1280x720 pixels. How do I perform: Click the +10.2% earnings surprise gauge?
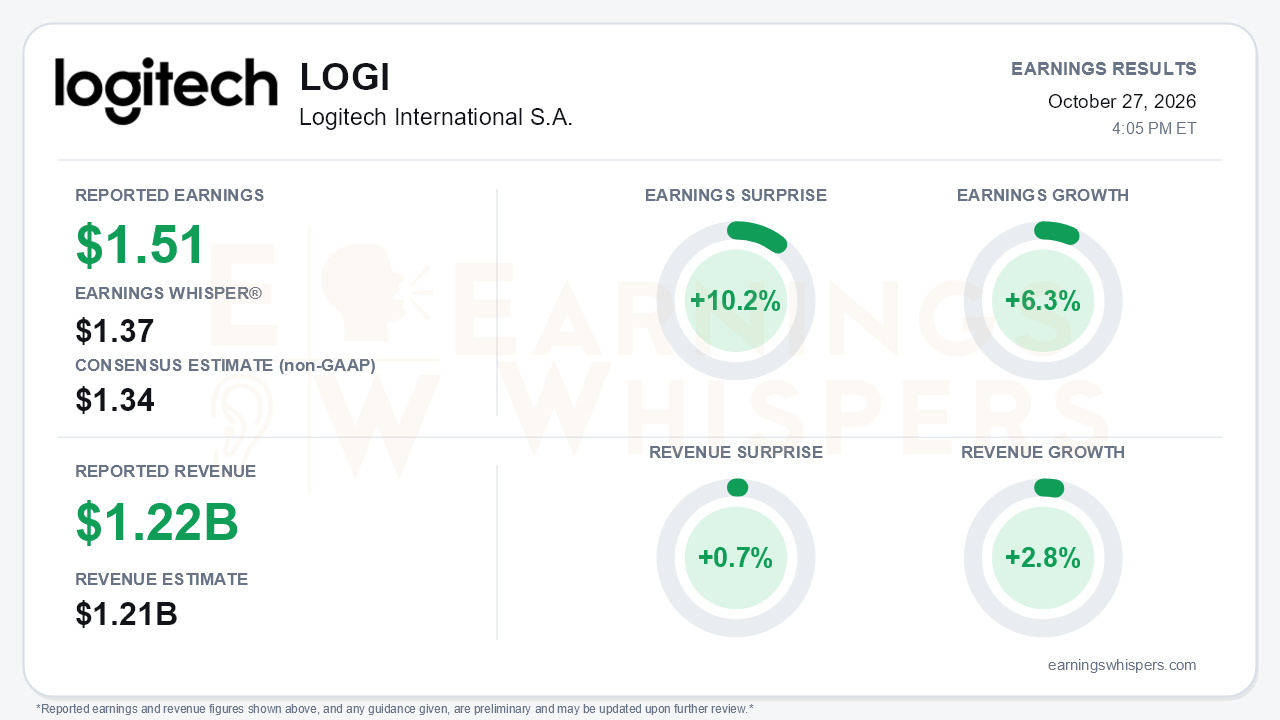736,301
